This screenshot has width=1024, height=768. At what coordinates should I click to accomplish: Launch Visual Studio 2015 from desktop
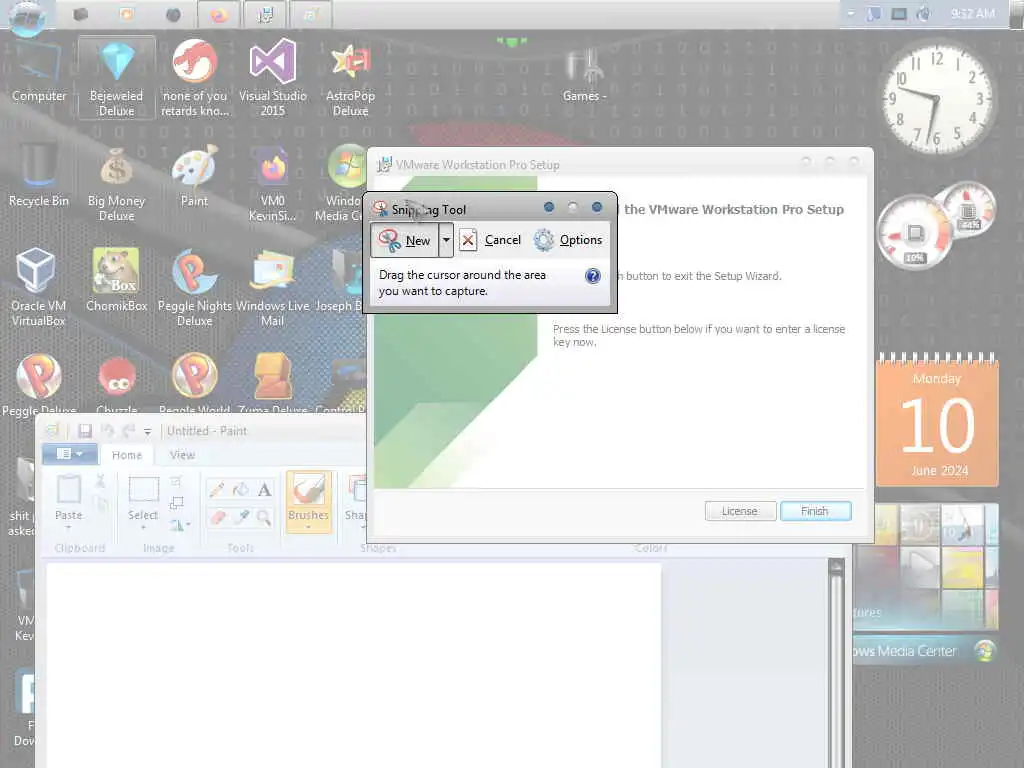tap(272, 77)
